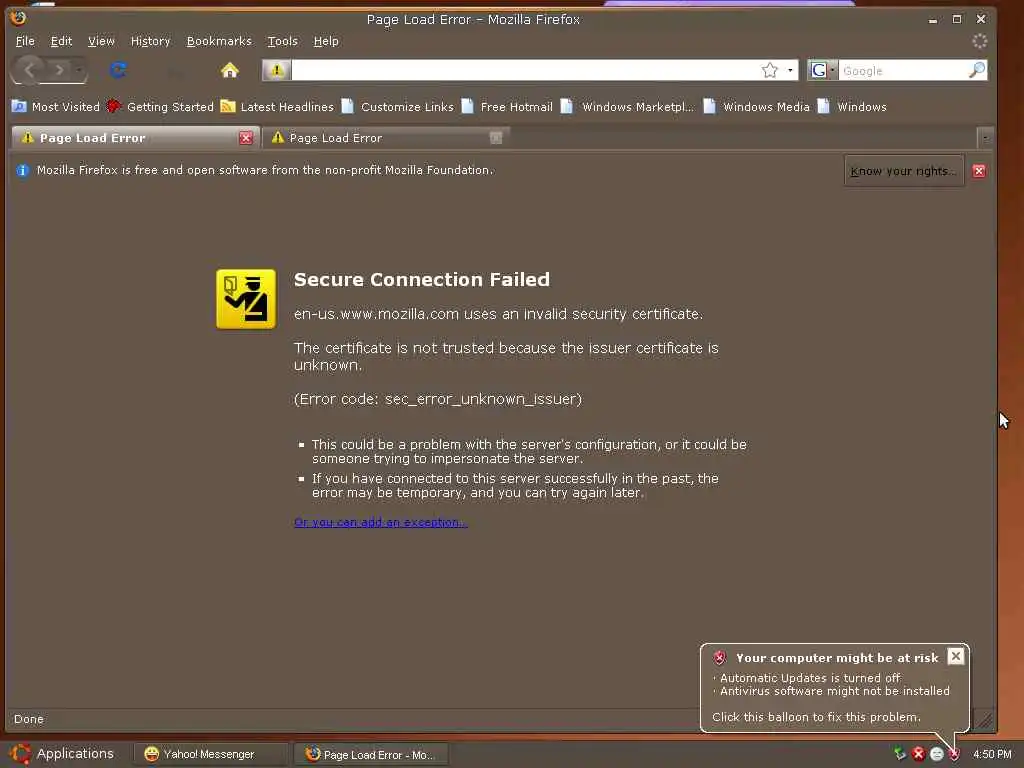The height and width of the screenshot is (768, 1024).
Task: Open the Edit menu
Action: (61, 41)
